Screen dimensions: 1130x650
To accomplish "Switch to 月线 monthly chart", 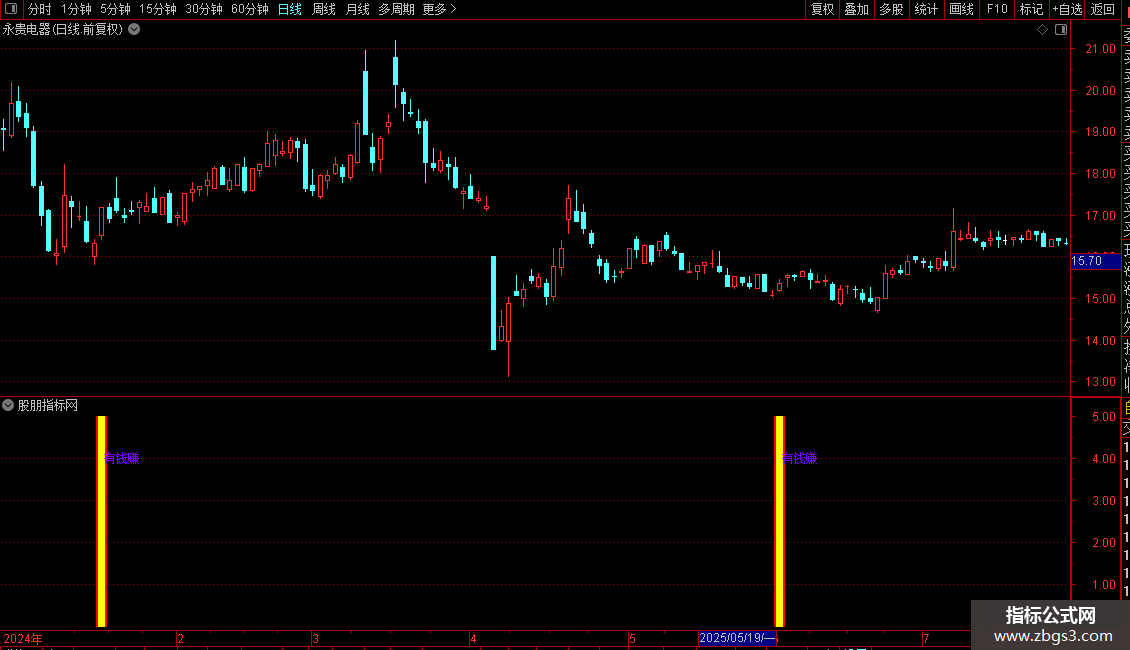I will pyautogui.click(x=357, y=9).
